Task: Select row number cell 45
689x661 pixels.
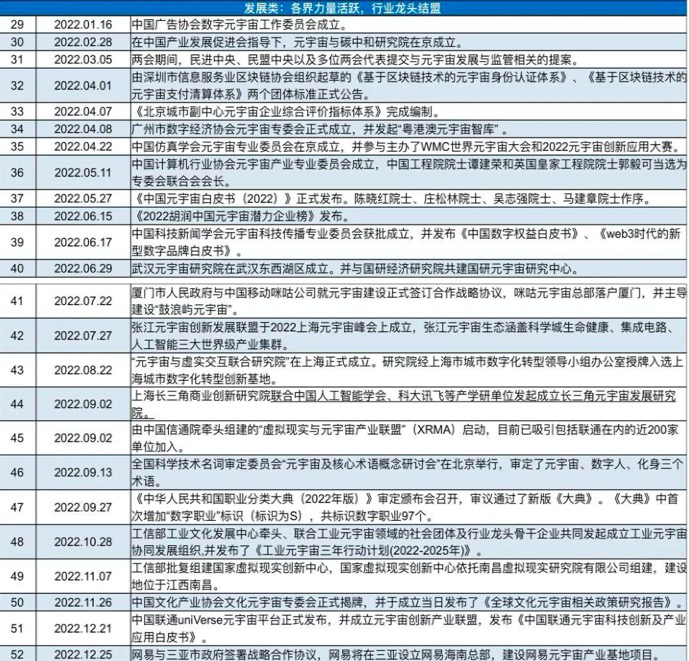Action: coord(17,438)
